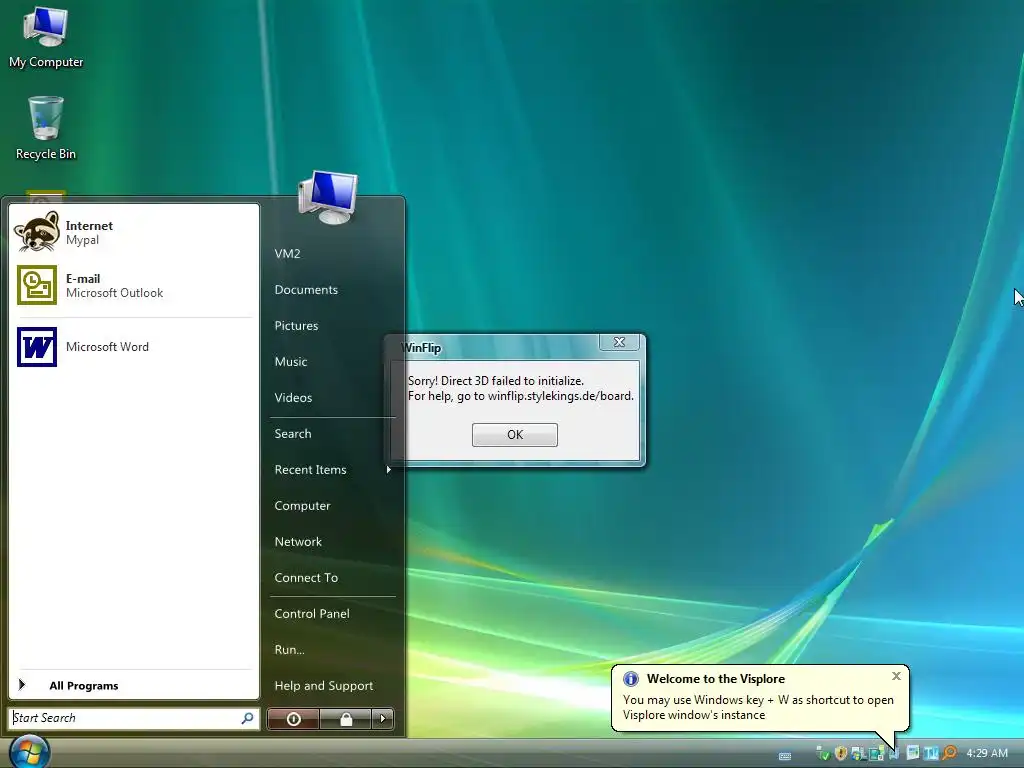The image size is (1024, 768).
Task: Click the window-panel tray icon
Action: pos(913,753)
